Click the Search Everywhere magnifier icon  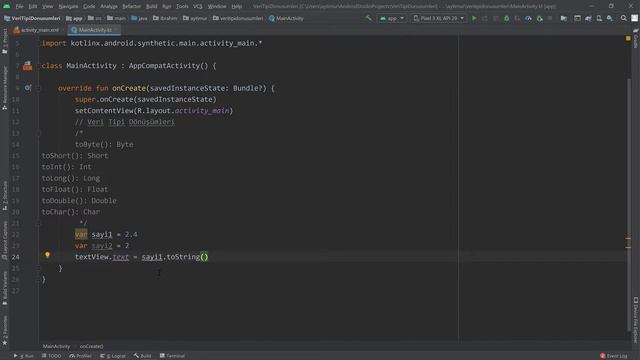tap(623, 18)
